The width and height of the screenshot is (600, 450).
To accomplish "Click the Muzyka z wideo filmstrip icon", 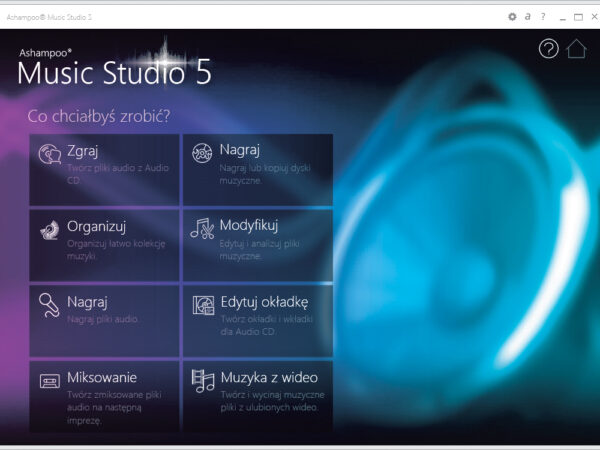I will [x=203, y=381].
